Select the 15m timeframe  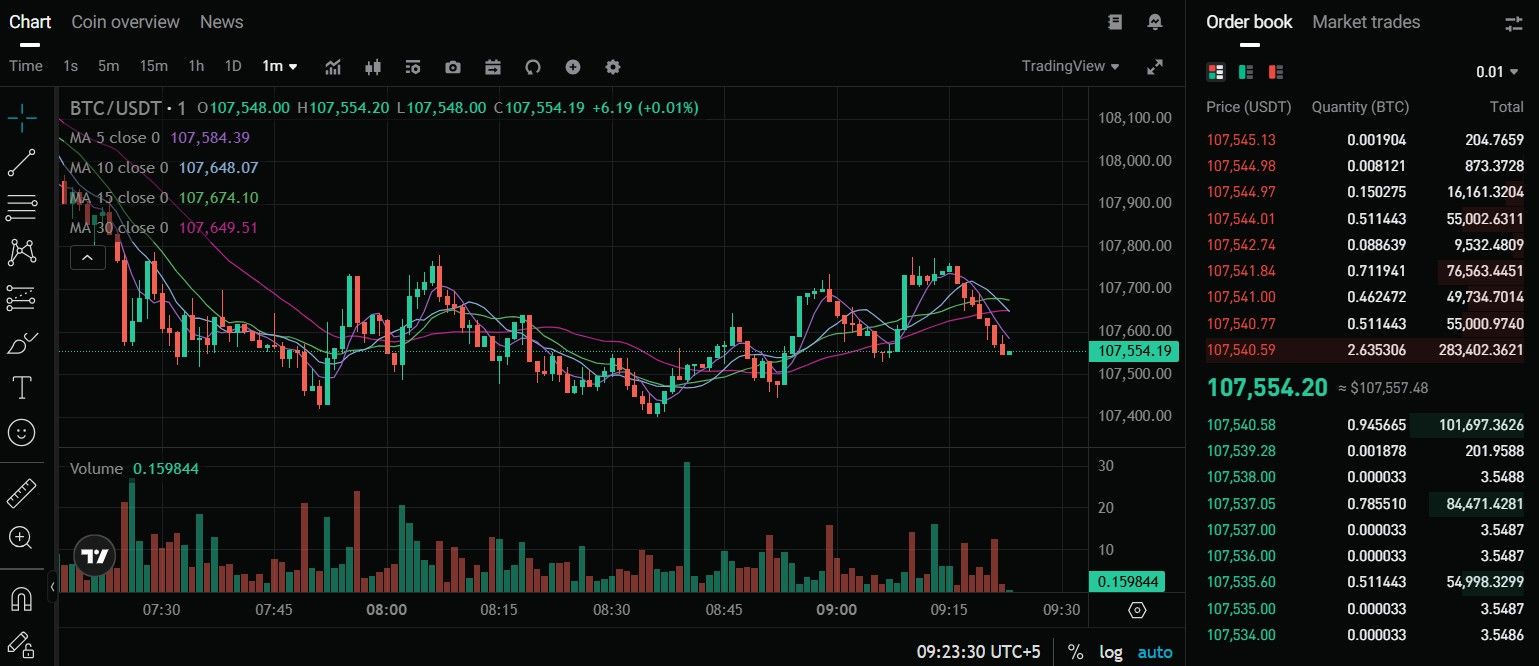coord(153,66)
